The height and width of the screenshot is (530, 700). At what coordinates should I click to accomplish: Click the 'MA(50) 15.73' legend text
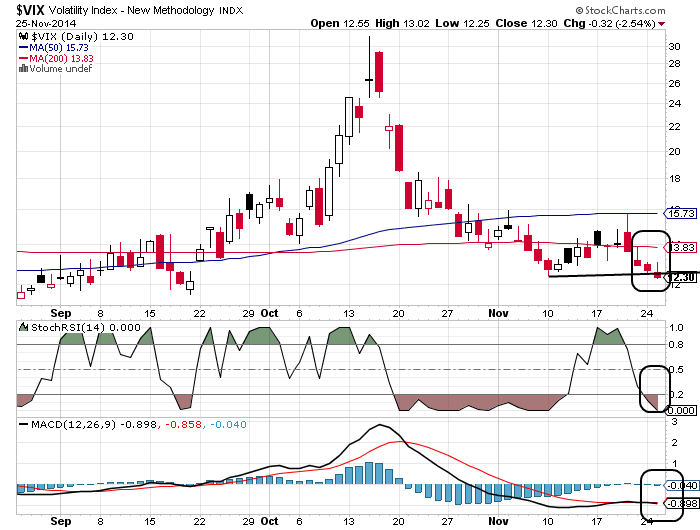59,47
